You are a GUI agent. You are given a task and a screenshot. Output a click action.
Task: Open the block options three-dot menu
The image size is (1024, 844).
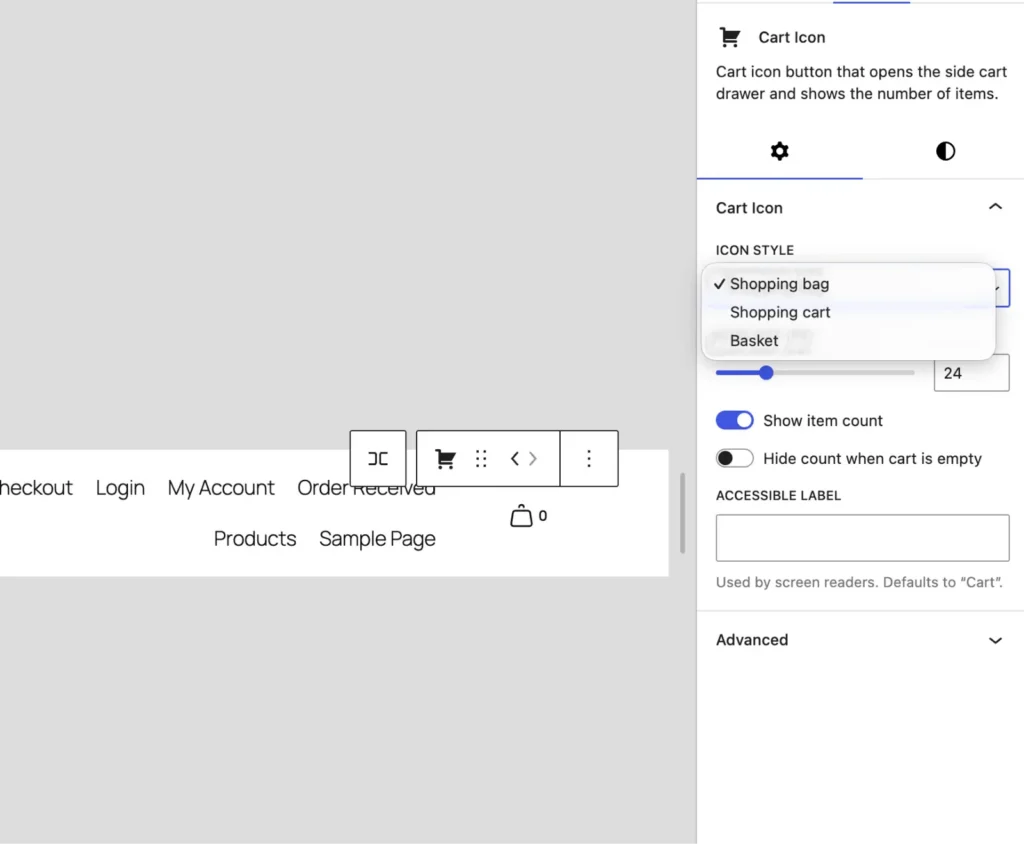tap(589, 459)
